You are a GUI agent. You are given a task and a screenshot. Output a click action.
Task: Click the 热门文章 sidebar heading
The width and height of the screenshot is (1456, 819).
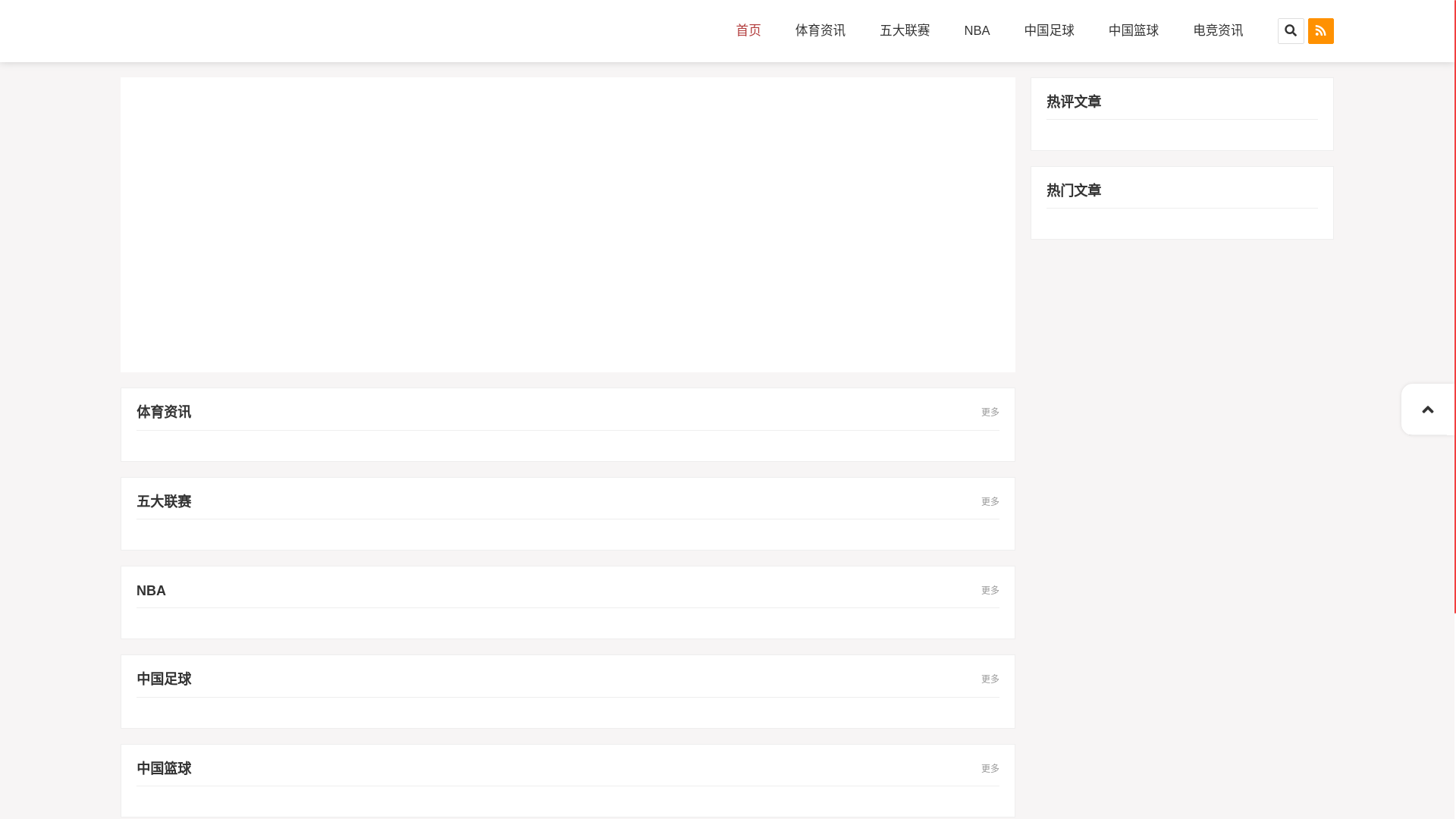tap(1073, 190)
